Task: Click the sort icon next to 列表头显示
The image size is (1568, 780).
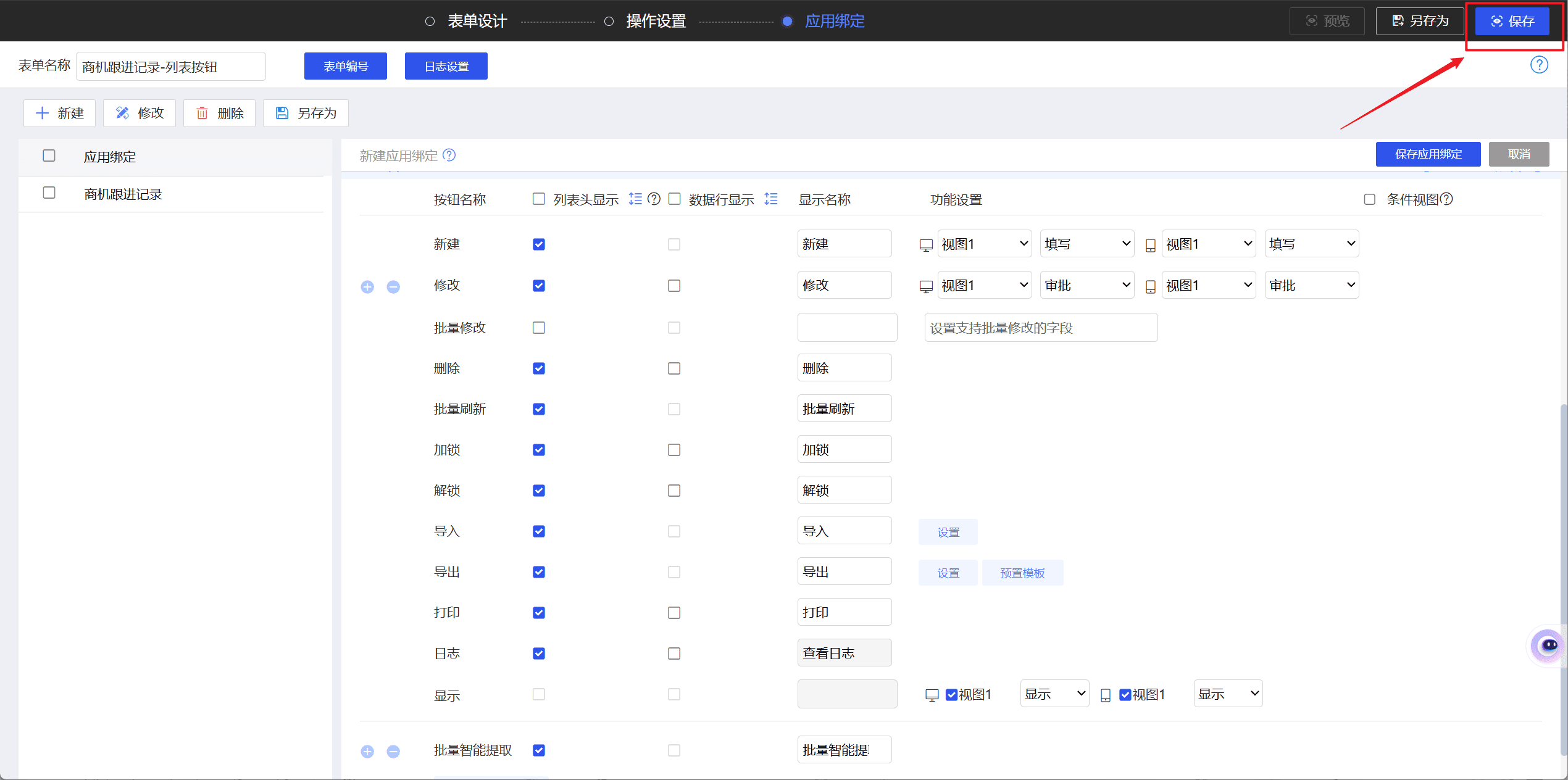Action: (635, 199)
